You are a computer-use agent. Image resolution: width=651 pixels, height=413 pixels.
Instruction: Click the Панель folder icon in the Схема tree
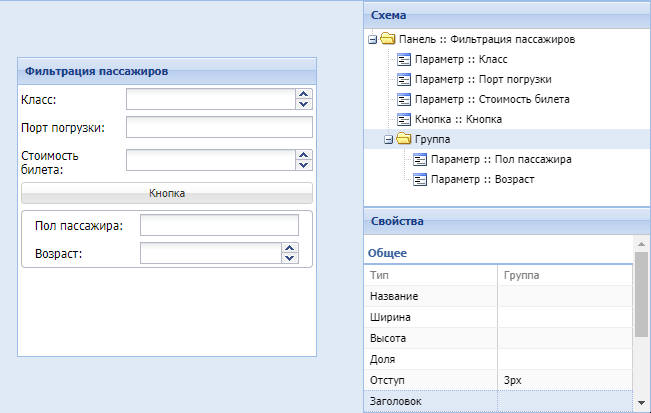tap(388, 38)
